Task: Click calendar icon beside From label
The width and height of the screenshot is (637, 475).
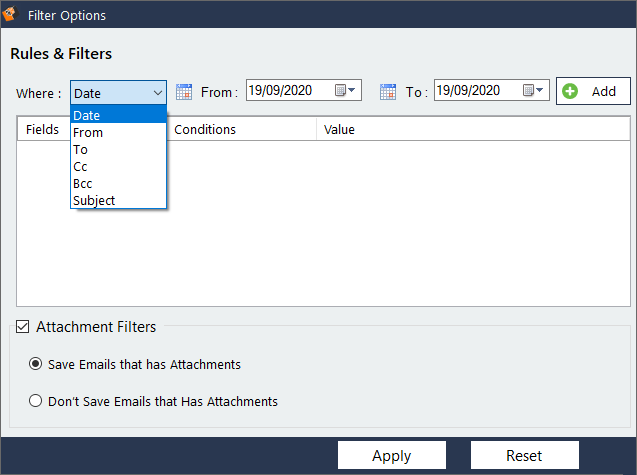Action: 184,92
